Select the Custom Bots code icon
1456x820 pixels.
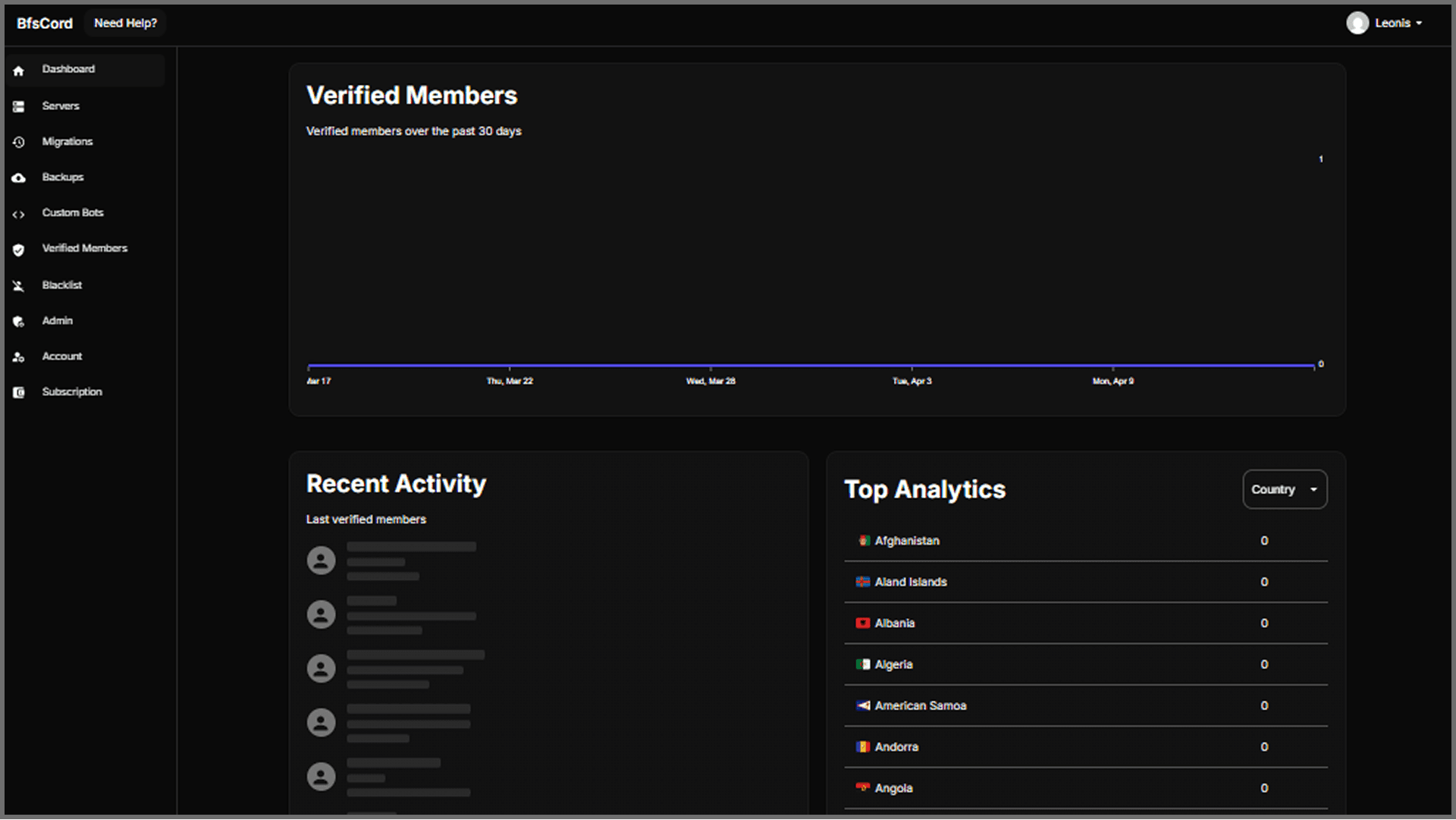coord(19,215)
